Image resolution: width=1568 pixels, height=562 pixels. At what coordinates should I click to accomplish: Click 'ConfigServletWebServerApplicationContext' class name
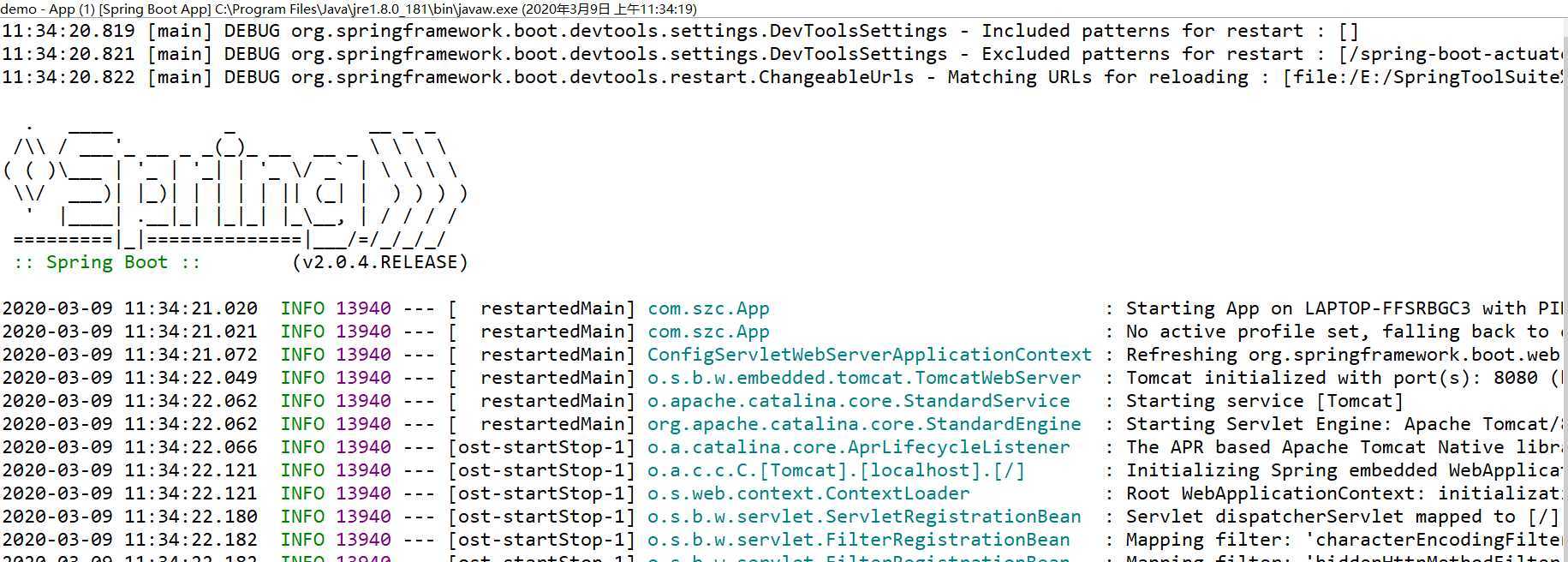coord(869,355)
